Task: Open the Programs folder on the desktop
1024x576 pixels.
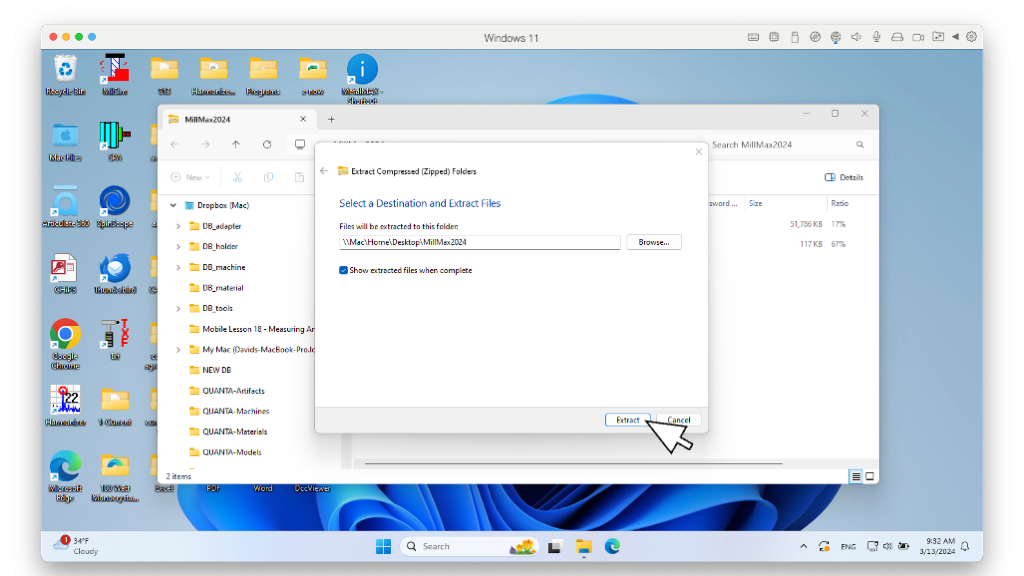Action: coord(263,76)
